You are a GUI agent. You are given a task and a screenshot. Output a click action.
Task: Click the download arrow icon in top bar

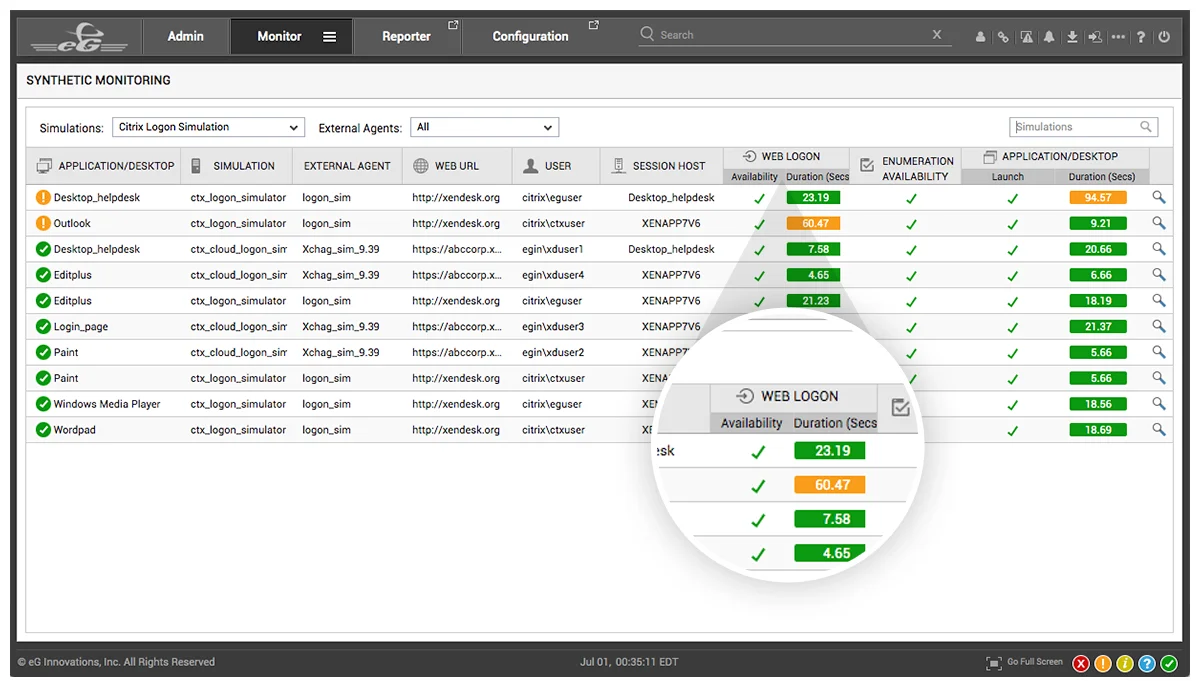1072,37
